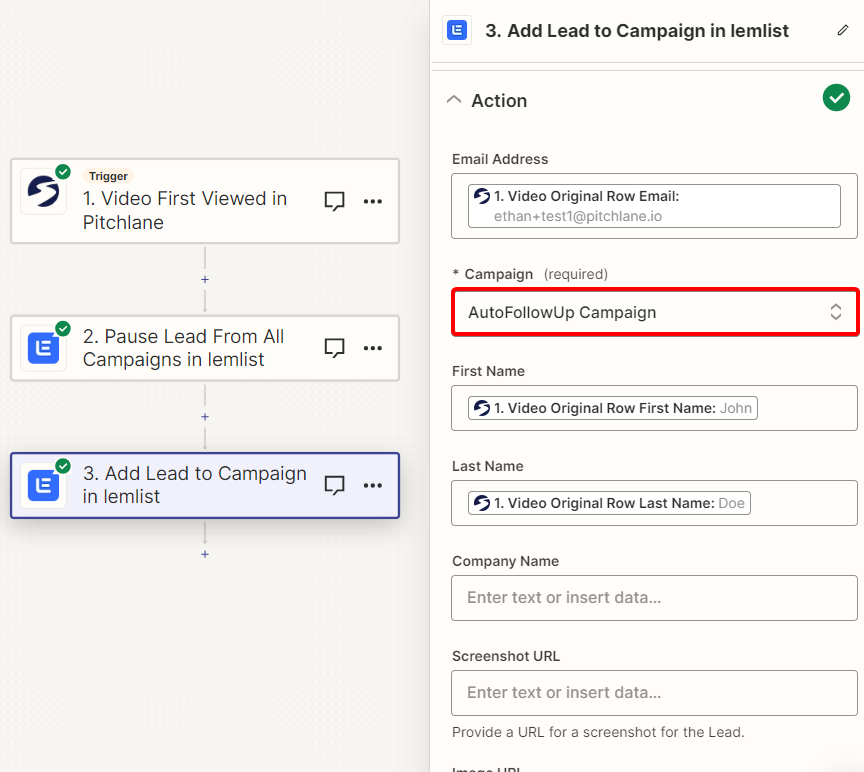The image size is (864, 772).
Task: Click the lemlist icon on Pause Lead step
Action: 44,348
